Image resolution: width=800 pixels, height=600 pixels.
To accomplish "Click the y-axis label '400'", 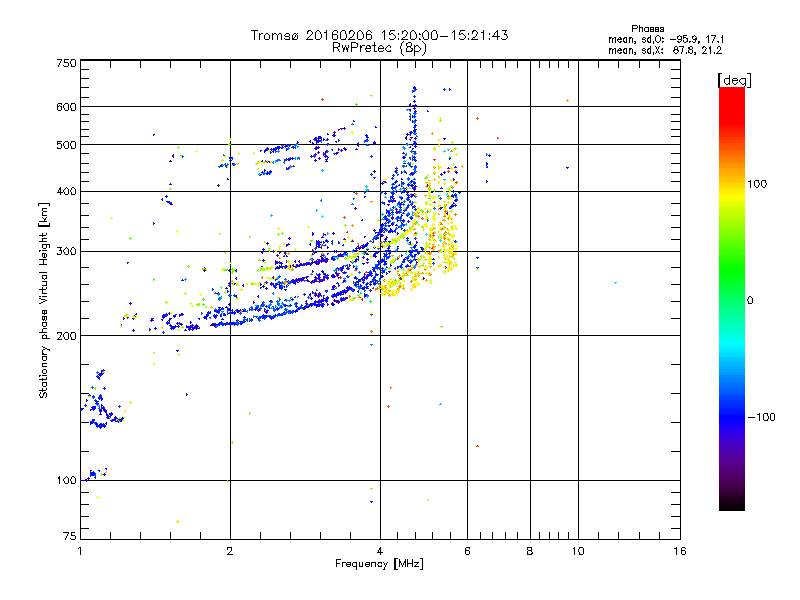I will [66, 192].
